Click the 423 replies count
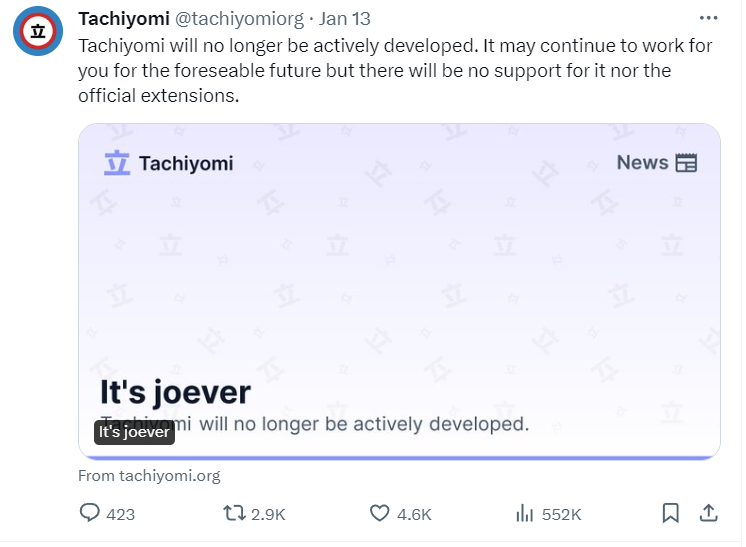 pos(120,514)
